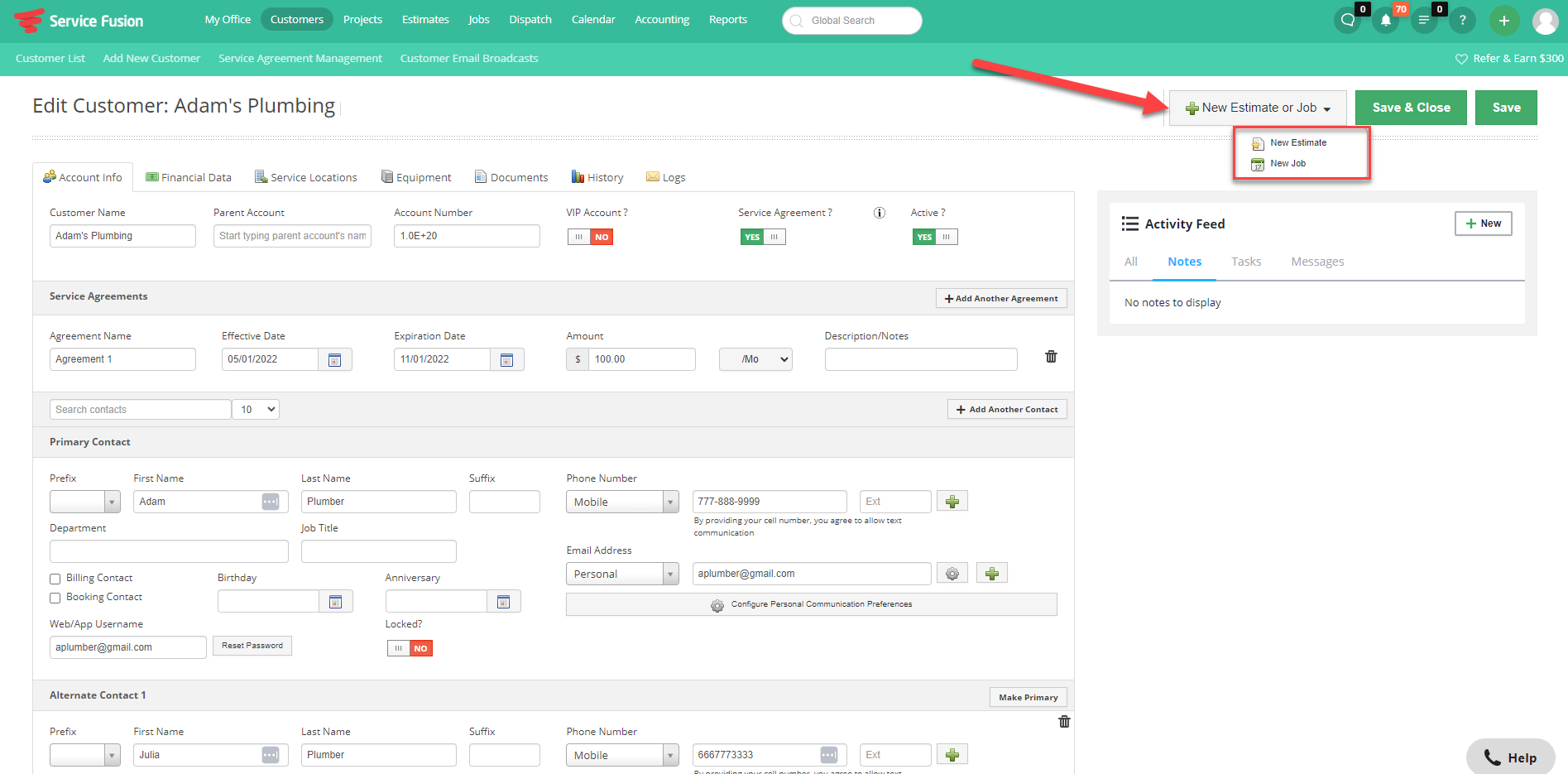Click the New Estimate icon in dropdown
The image size is (1568, 774).
1258,143
